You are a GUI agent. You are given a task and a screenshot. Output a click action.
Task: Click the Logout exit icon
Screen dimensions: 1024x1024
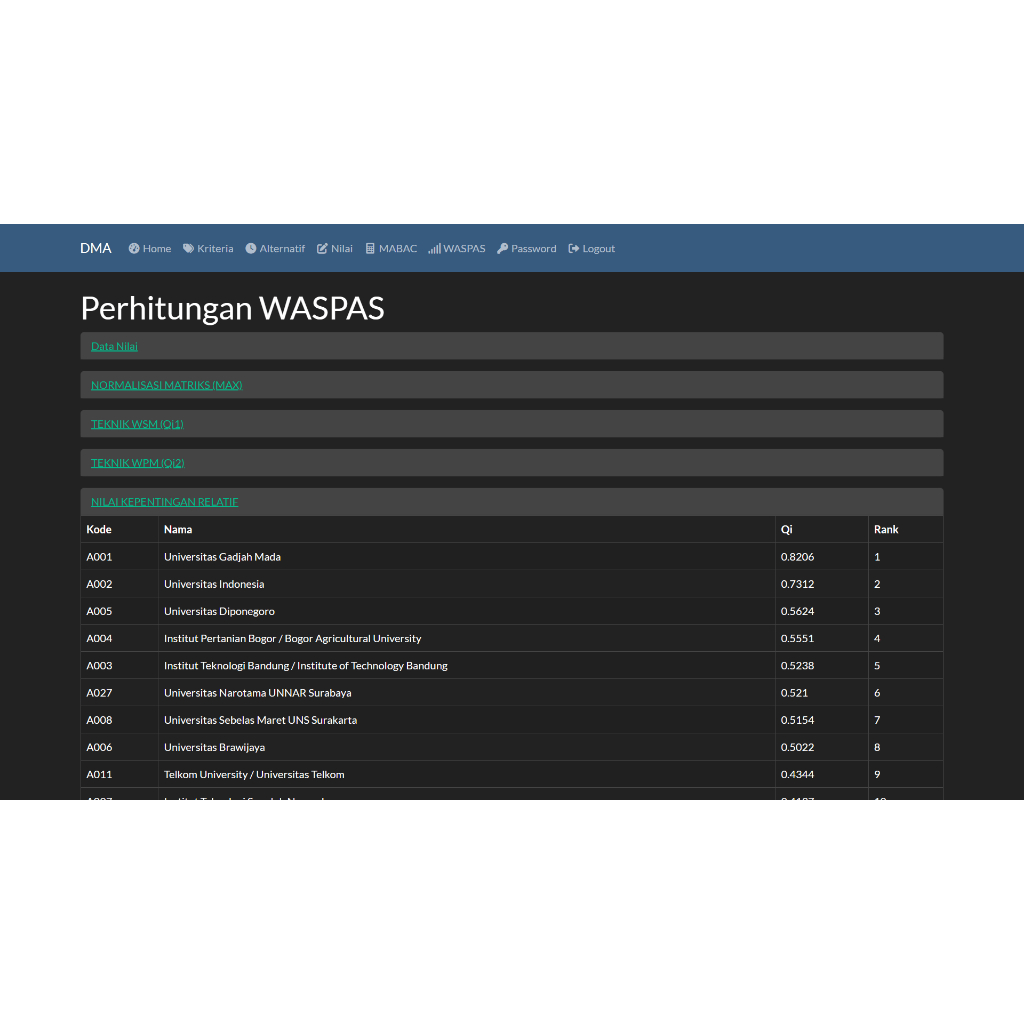click(x=573, y=248)
